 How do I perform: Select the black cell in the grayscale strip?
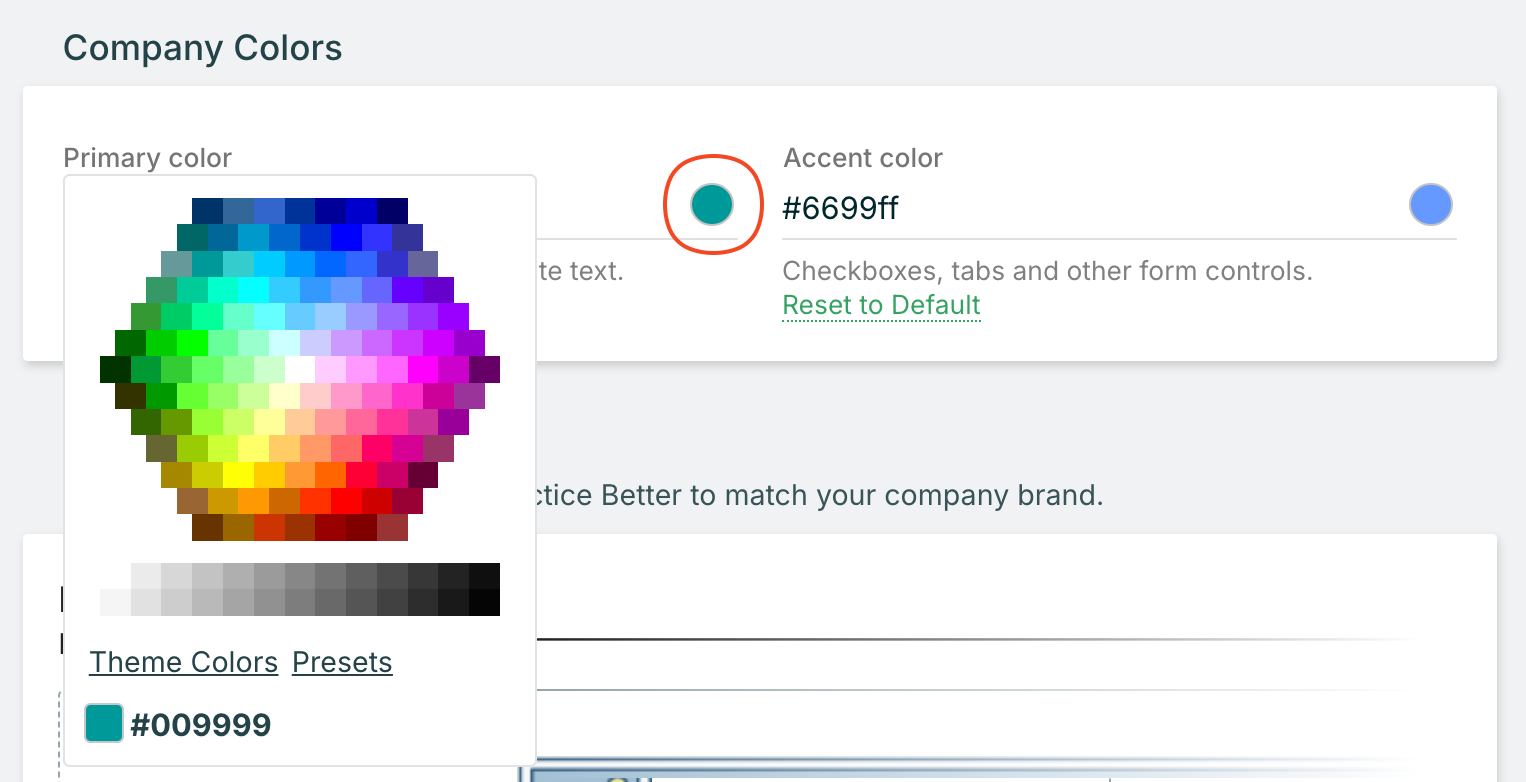click(484, 603)
